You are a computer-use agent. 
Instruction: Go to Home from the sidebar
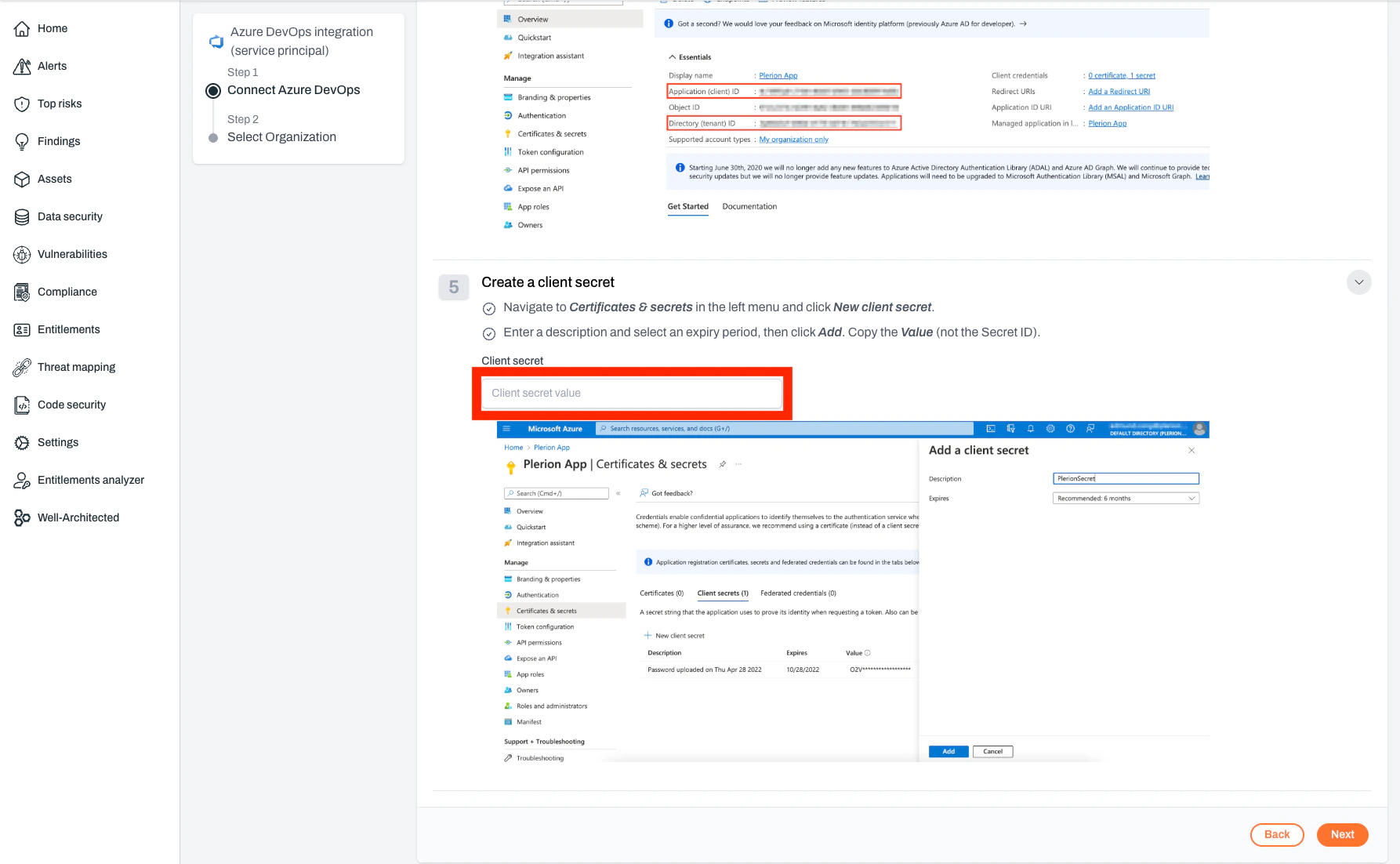coord(53,28)
